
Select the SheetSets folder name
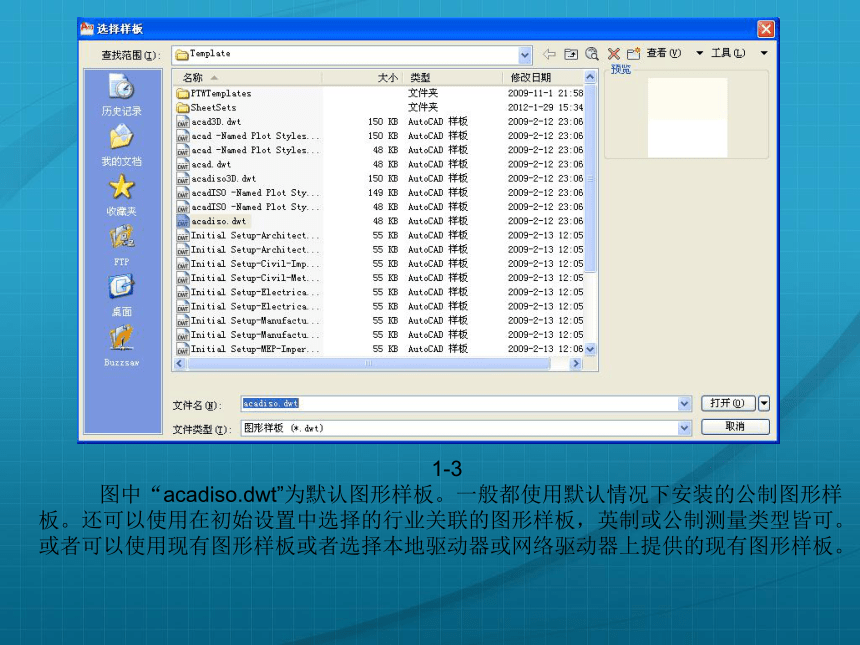coord(213,108)
